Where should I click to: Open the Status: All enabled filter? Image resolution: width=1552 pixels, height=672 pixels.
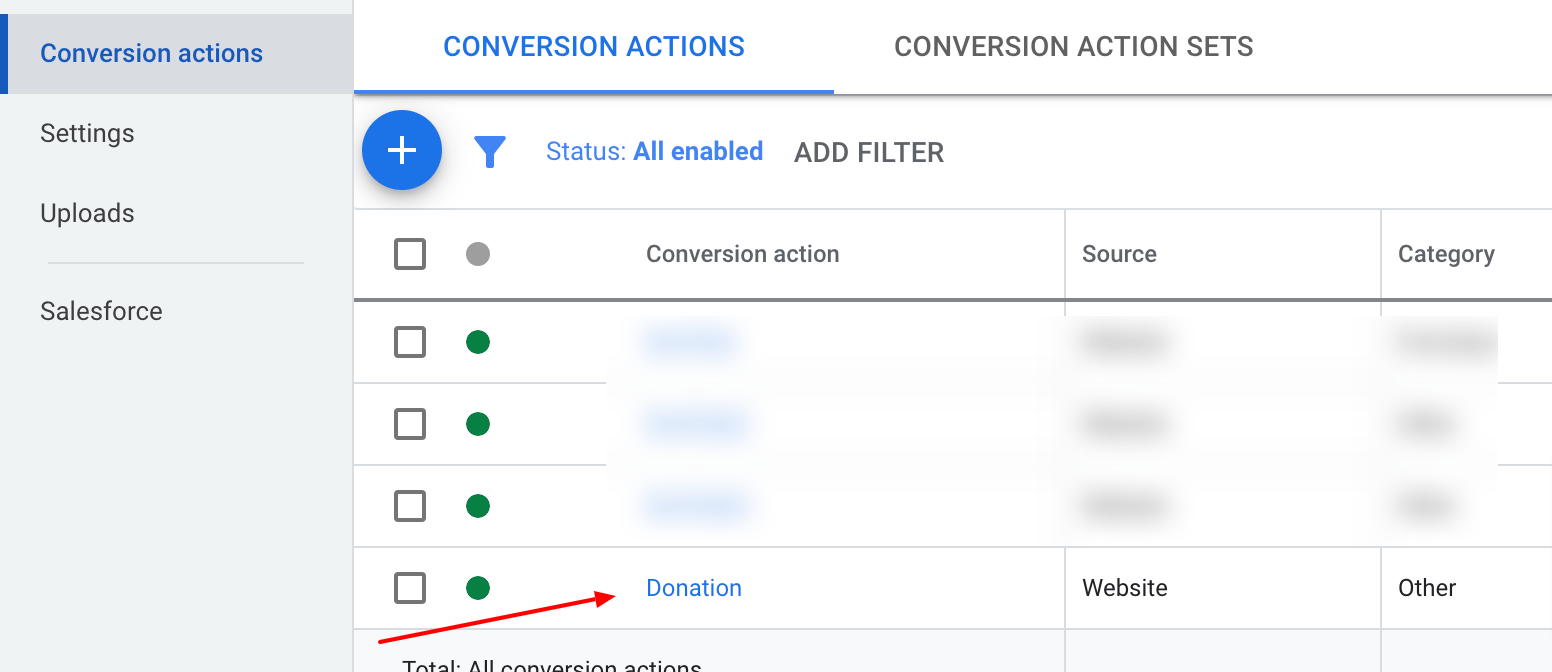tap(654, 152)
